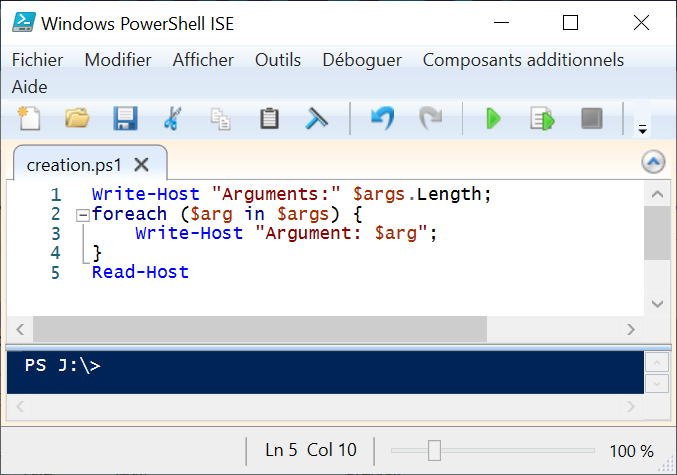
Task: Collapse the script pane using round chevron button
Action: [653, 162]
